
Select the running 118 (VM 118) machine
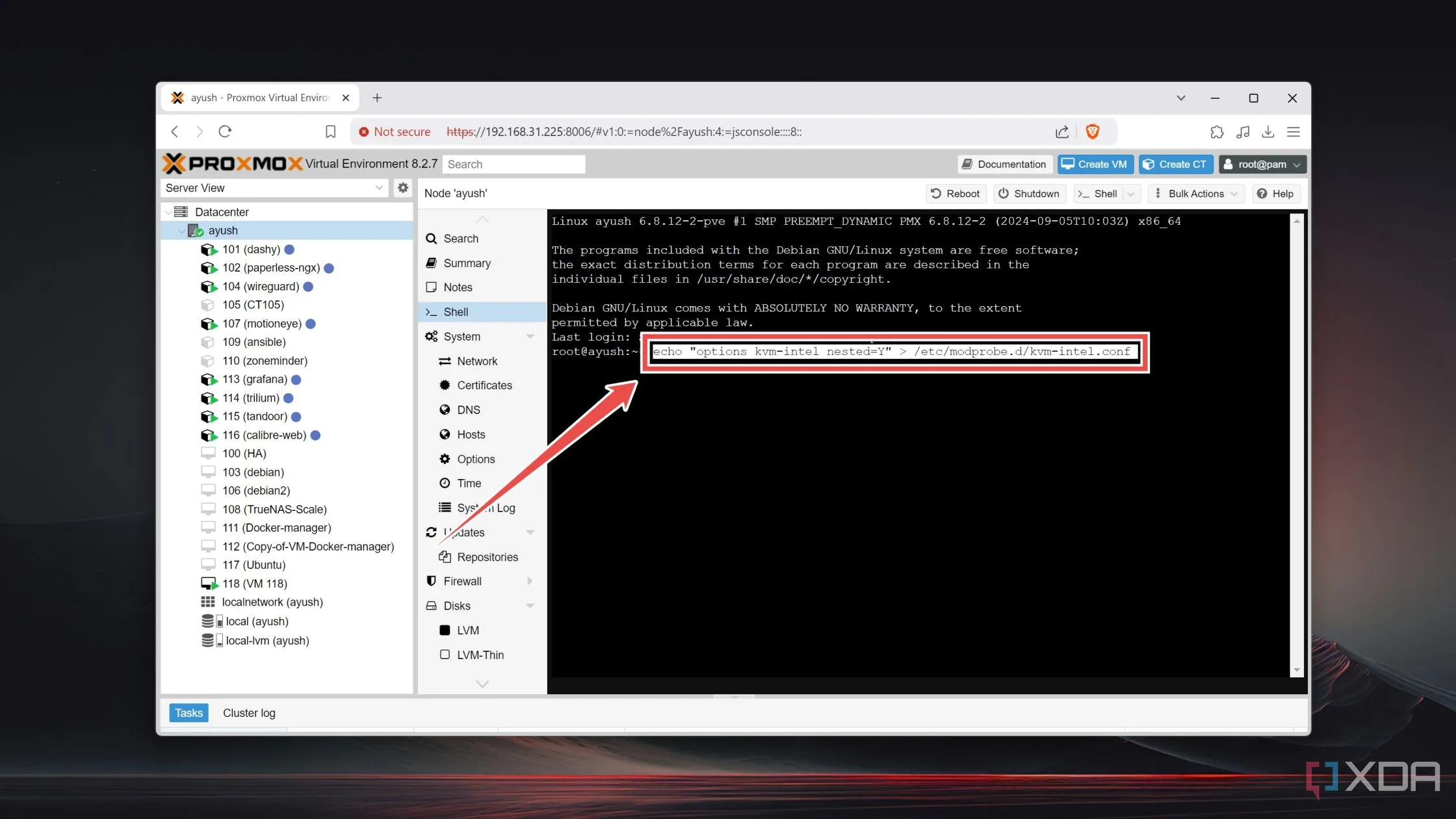tap(254, 584)
